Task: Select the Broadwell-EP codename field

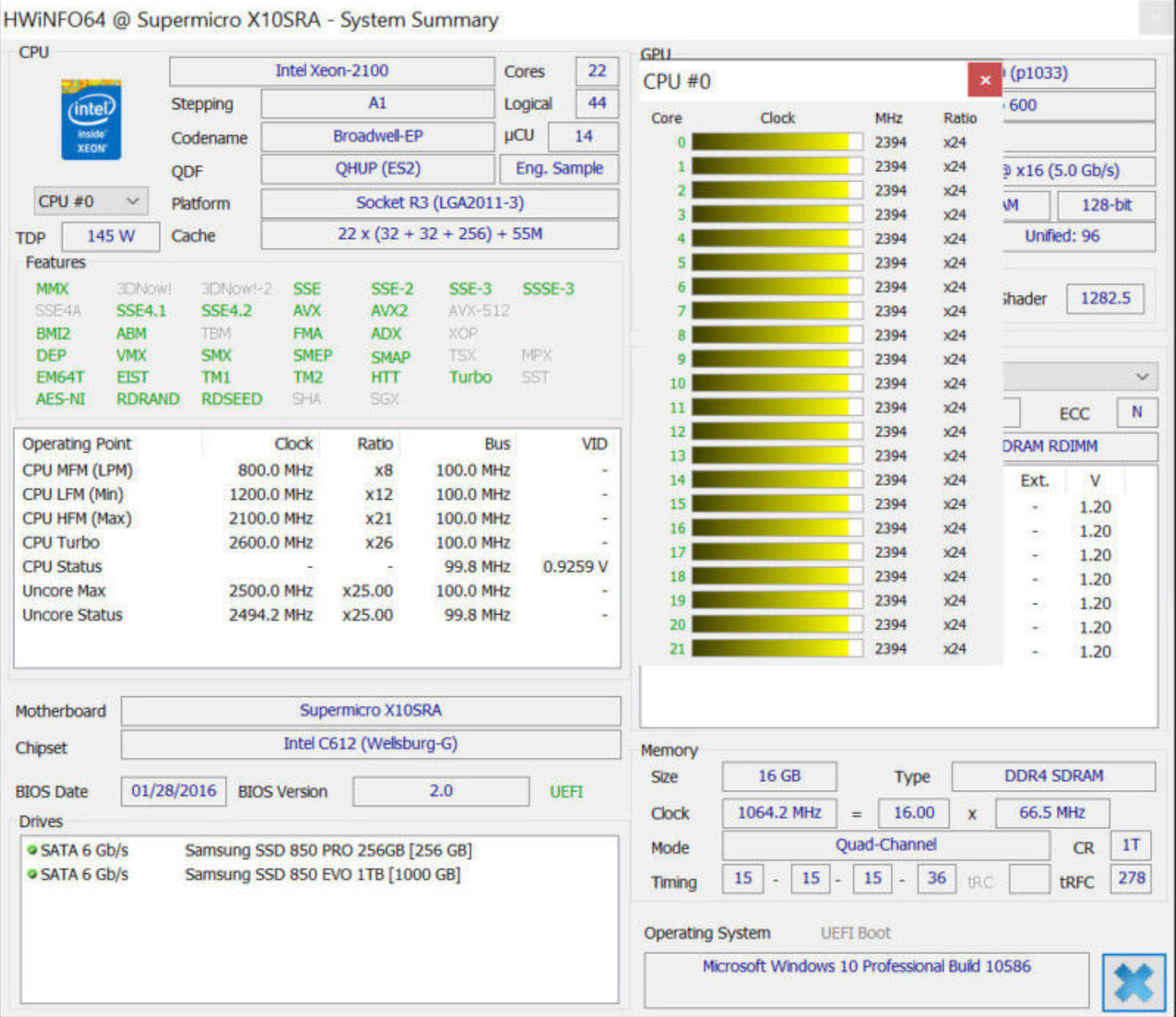Action: pyautogui.click(x=377, y=136)
